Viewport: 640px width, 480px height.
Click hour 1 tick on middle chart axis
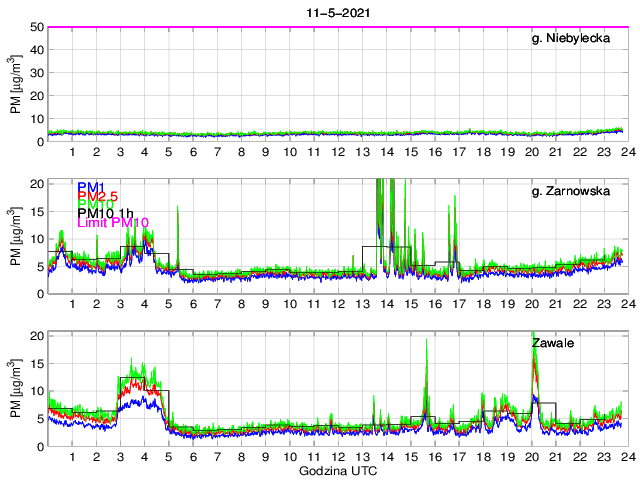tap(72, 304)
